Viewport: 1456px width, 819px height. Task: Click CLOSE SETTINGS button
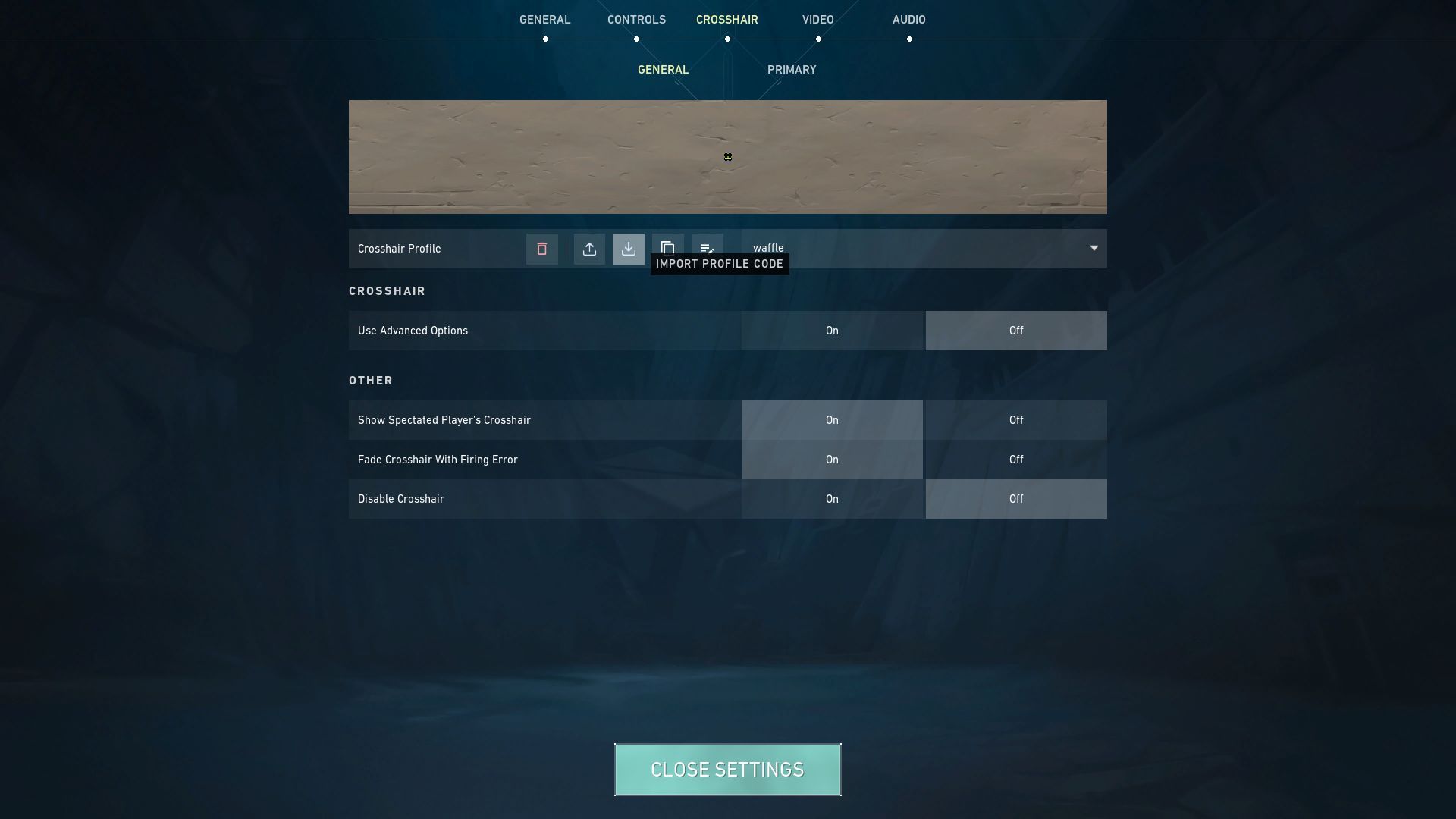(x=727, y=769)
